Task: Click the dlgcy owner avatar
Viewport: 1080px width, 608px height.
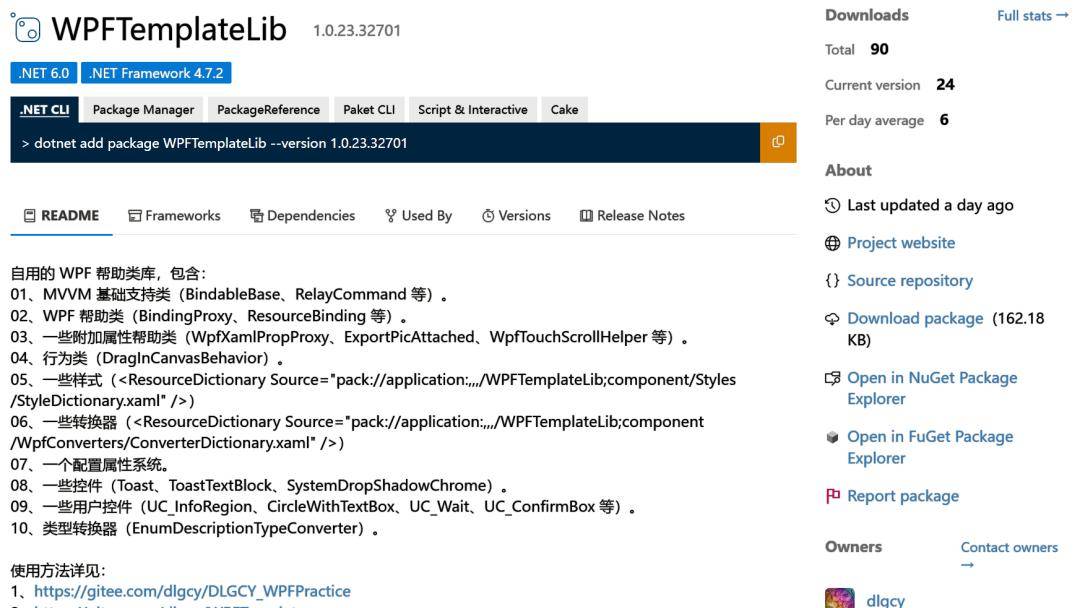Action: click(x=840, y=598)
